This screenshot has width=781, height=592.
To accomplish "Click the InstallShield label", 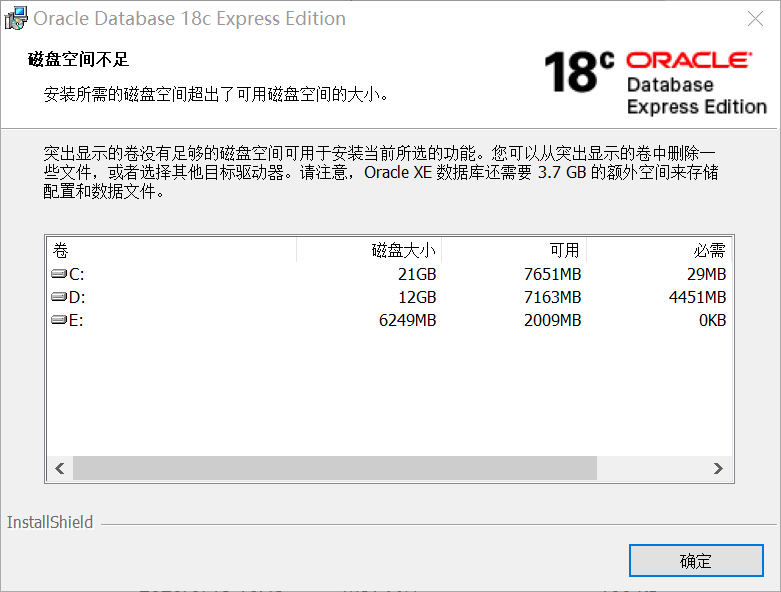I will [x=50, y=522].
